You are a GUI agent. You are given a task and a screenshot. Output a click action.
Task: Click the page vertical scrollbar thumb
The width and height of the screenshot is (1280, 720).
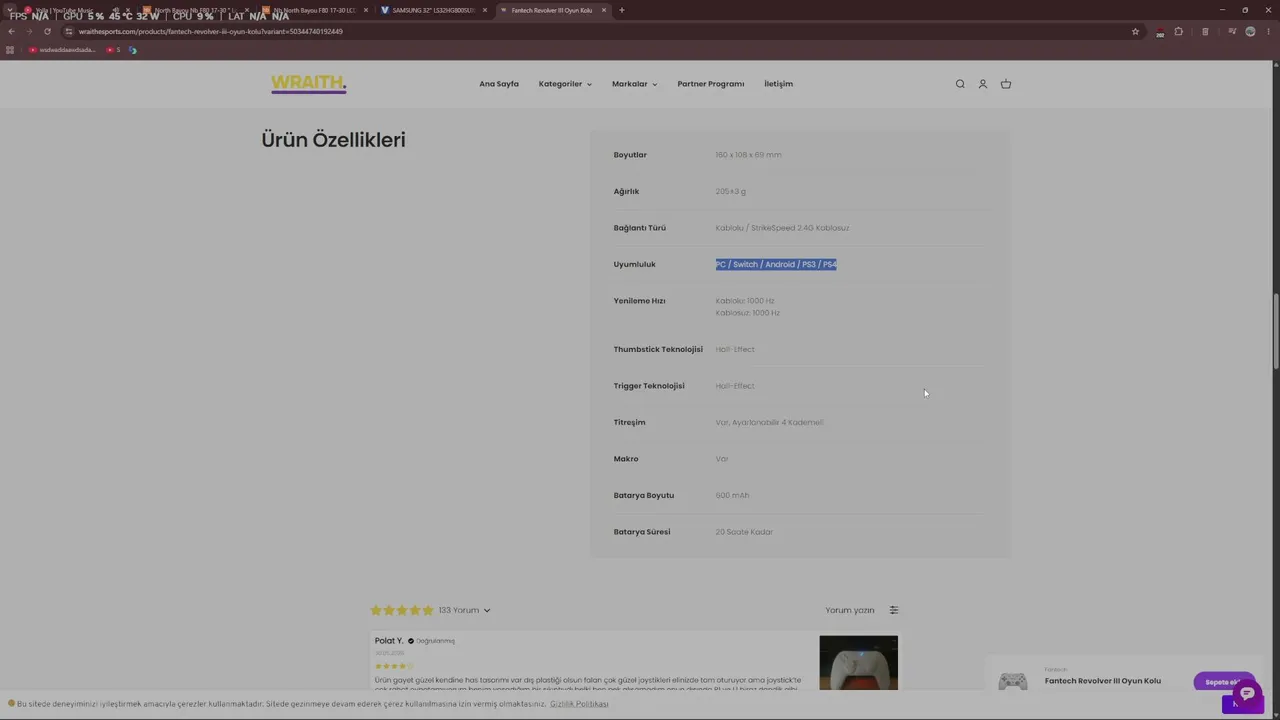tap(1275, 333)
